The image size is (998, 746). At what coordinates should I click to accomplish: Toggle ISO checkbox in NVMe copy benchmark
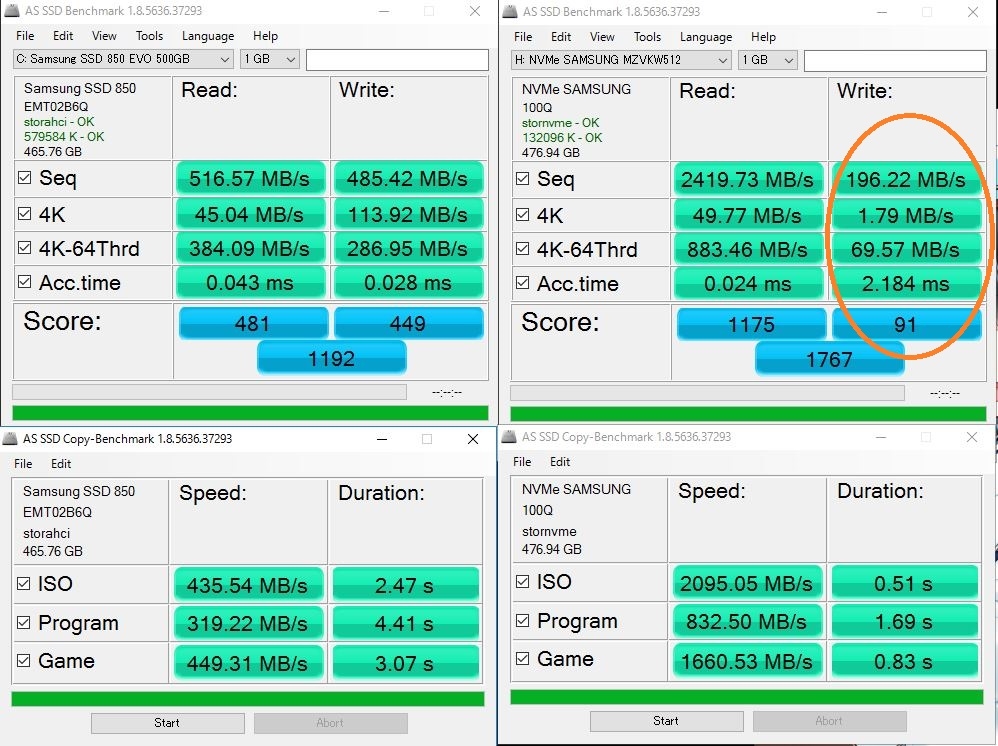coord(523,581)
